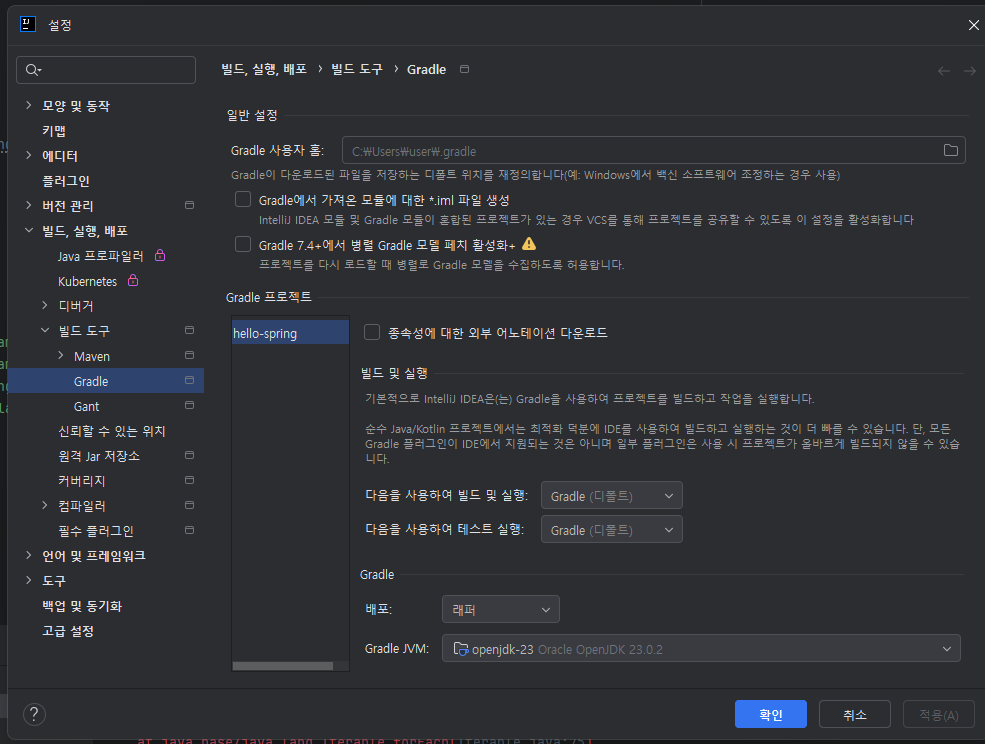This screenshot has width=985, height=744.
Task: Expand 도구 tree node
Action: (x=28, y=580)
